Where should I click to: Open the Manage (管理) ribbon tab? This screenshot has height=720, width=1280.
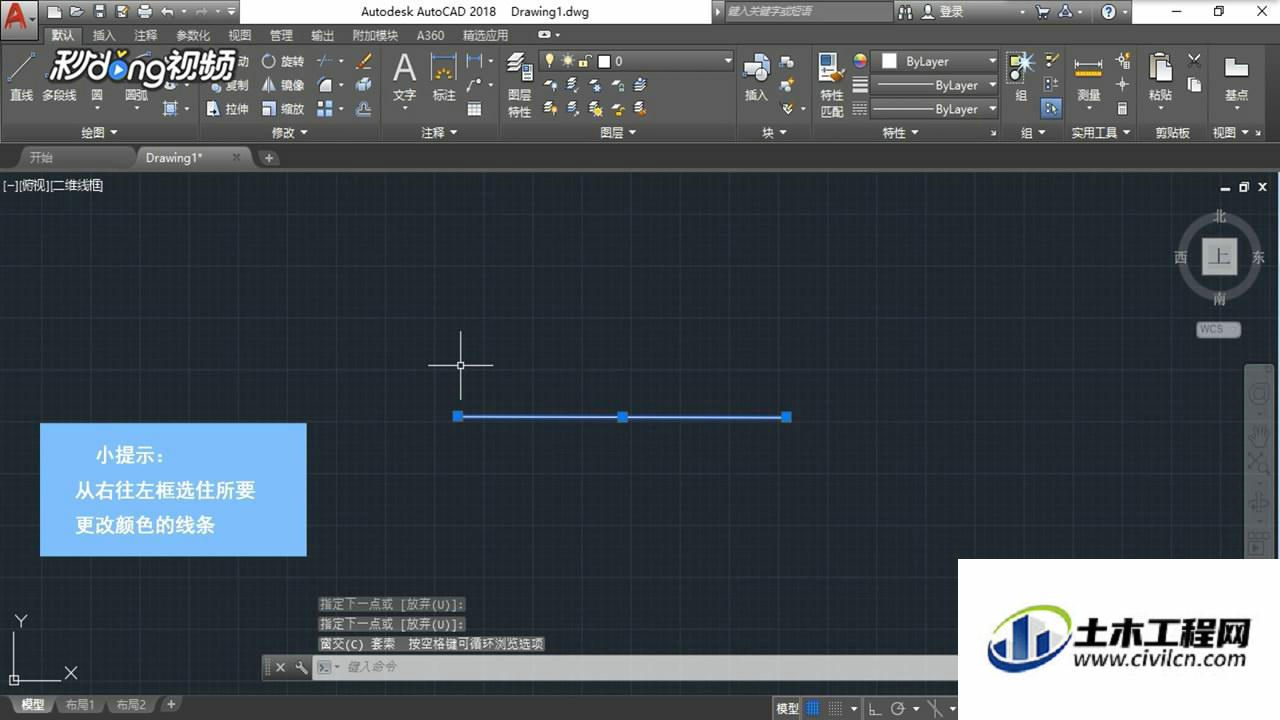282,35
